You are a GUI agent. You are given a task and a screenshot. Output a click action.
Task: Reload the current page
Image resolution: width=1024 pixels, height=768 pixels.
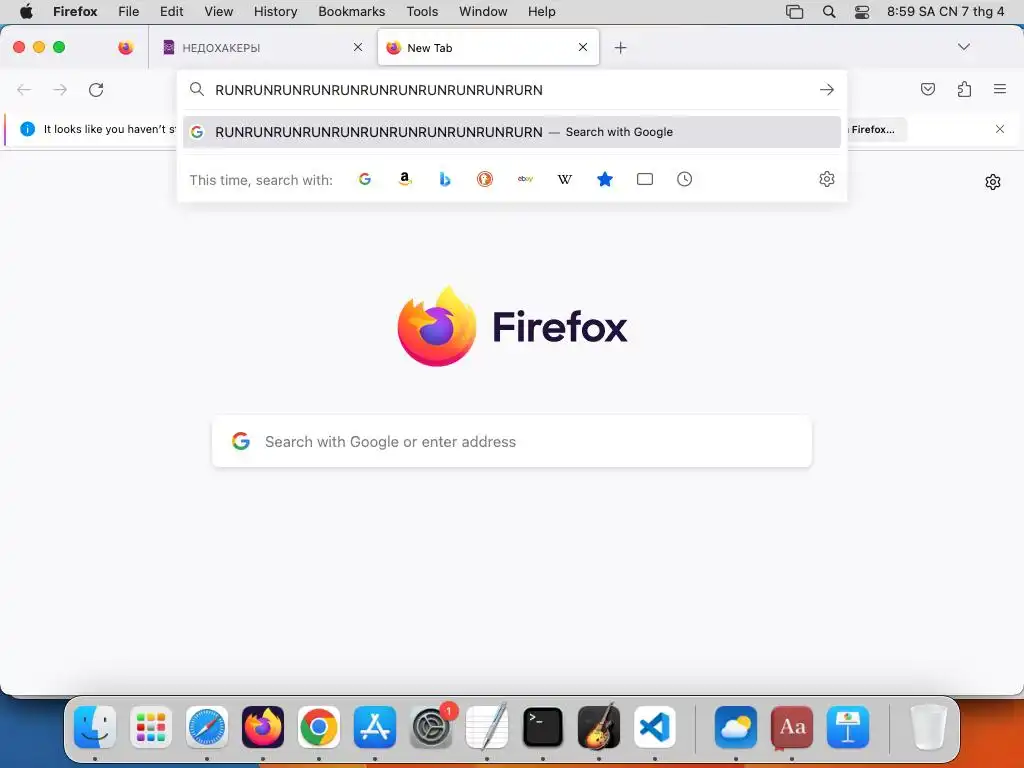[96, 89]
